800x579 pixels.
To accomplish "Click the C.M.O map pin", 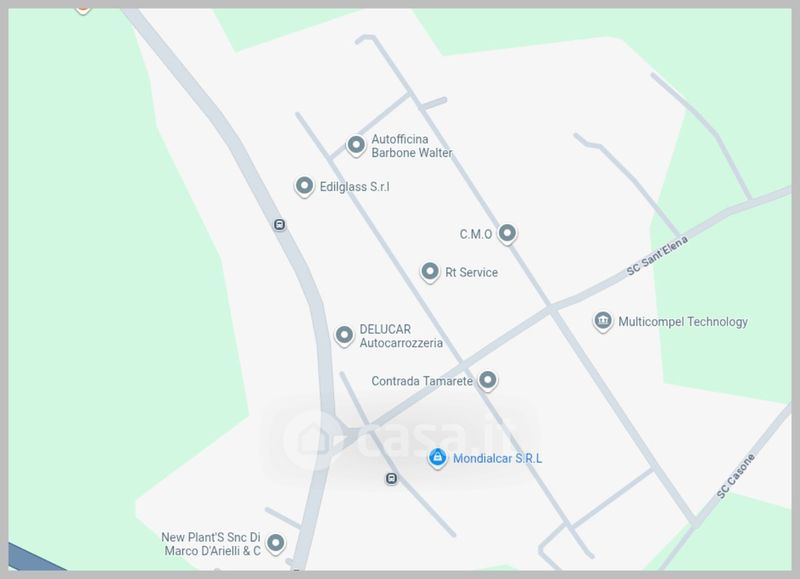I will click(507, 234).
